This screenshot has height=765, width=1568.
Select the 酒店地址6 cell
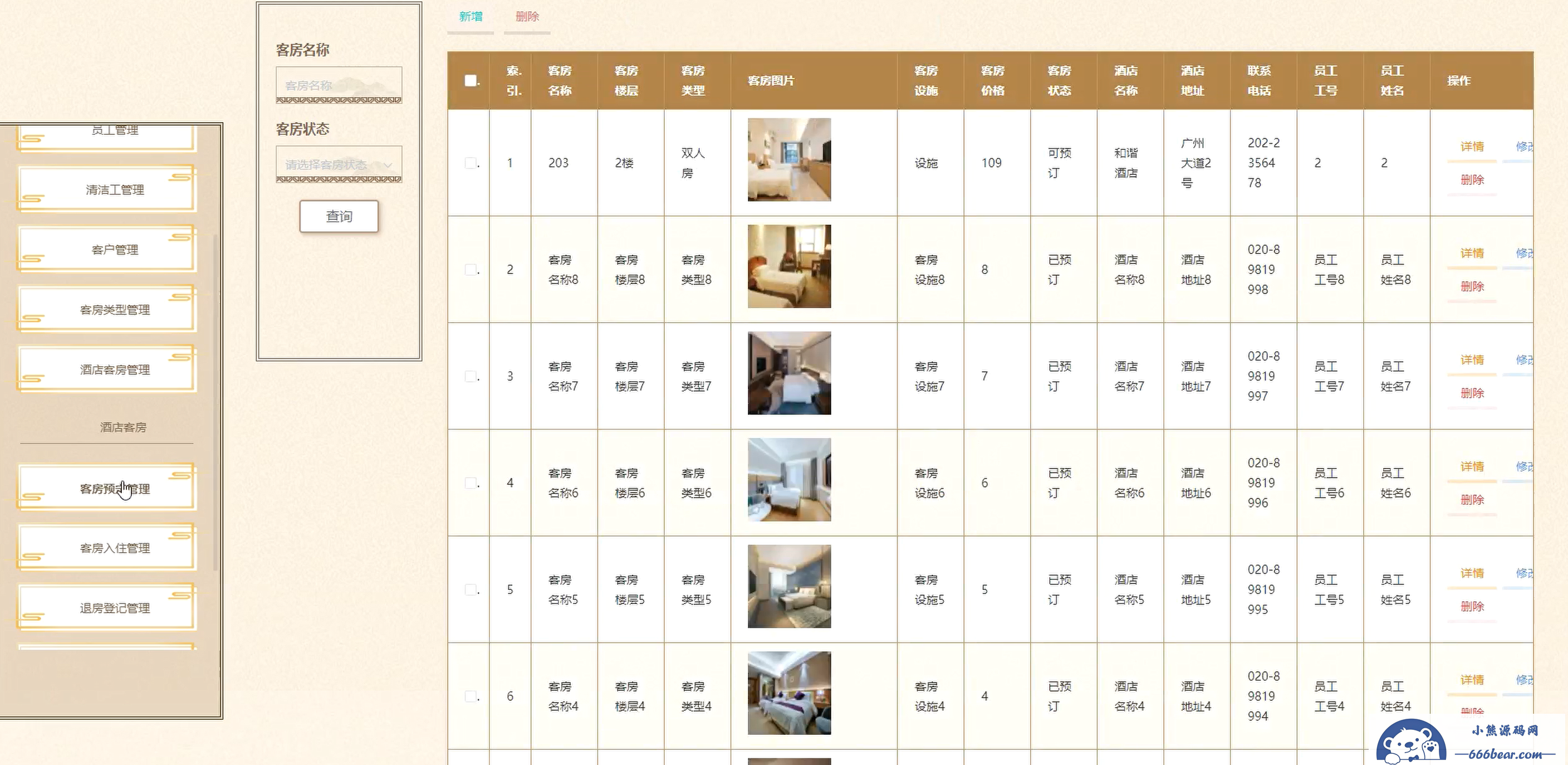(1195, 483)
